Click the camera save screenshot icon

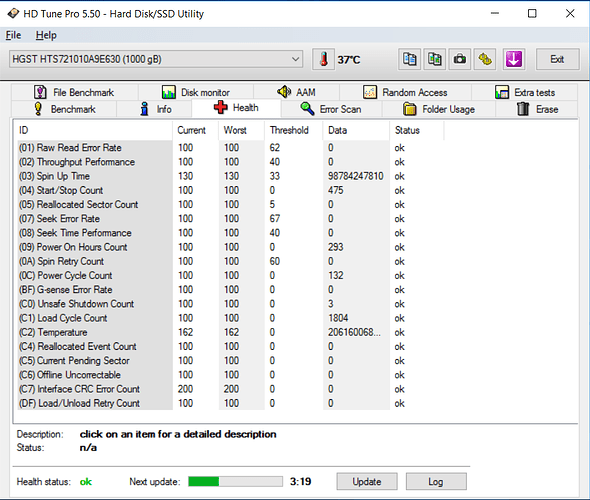pos(459,59)
